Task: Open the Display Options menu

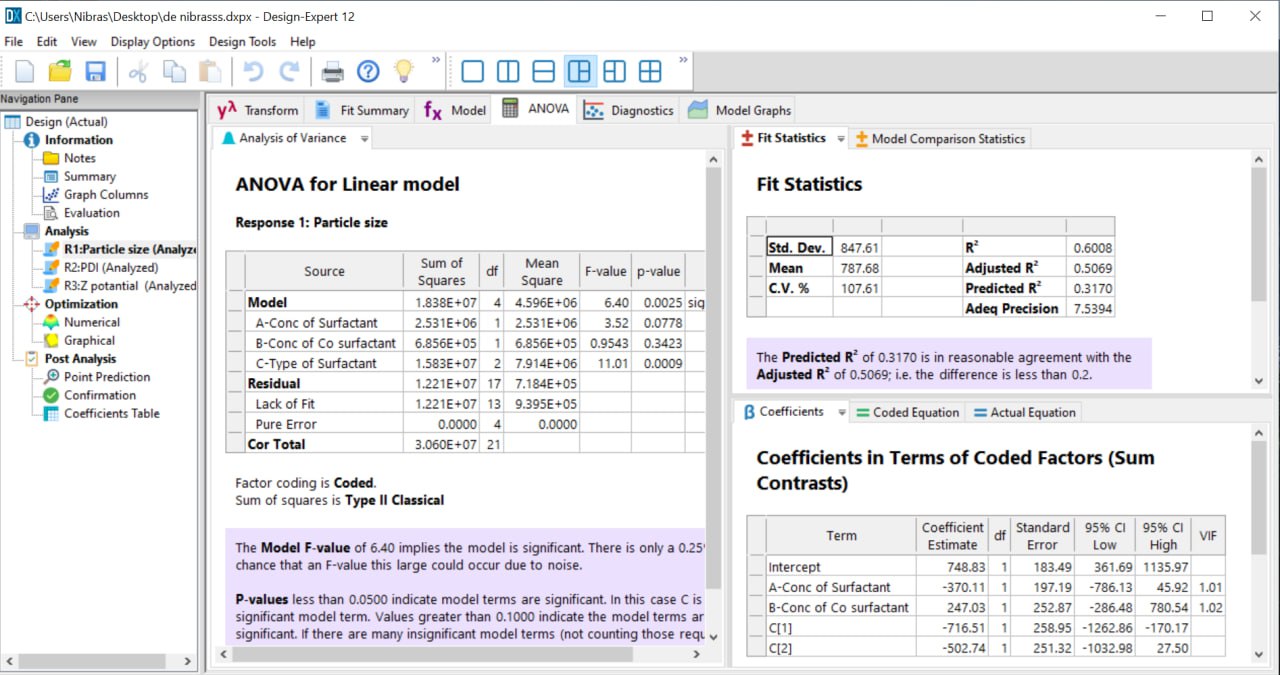Action: pyautogui.click(x=152, y=42)
